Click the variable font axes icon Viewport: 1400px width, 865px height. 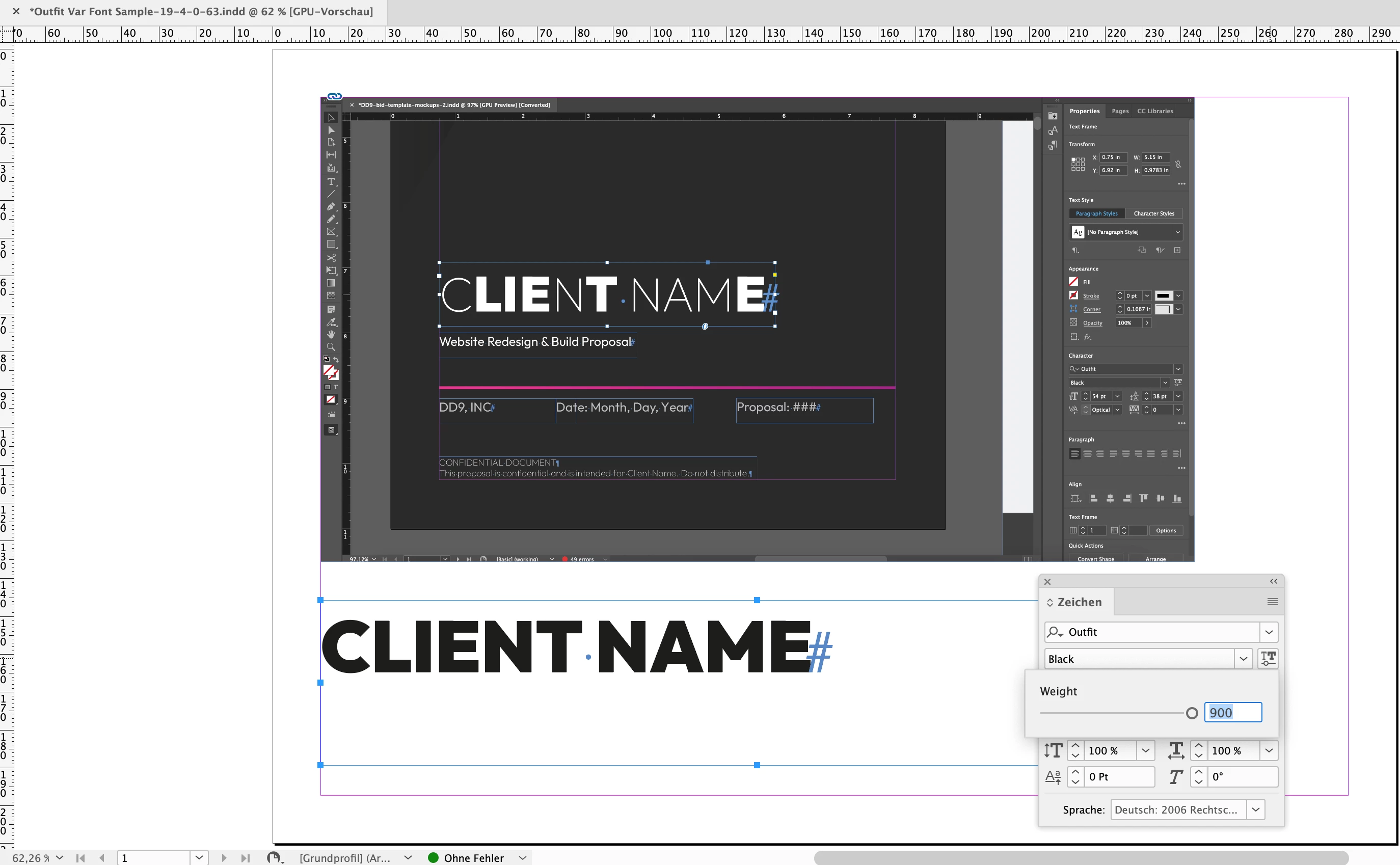1268,659
